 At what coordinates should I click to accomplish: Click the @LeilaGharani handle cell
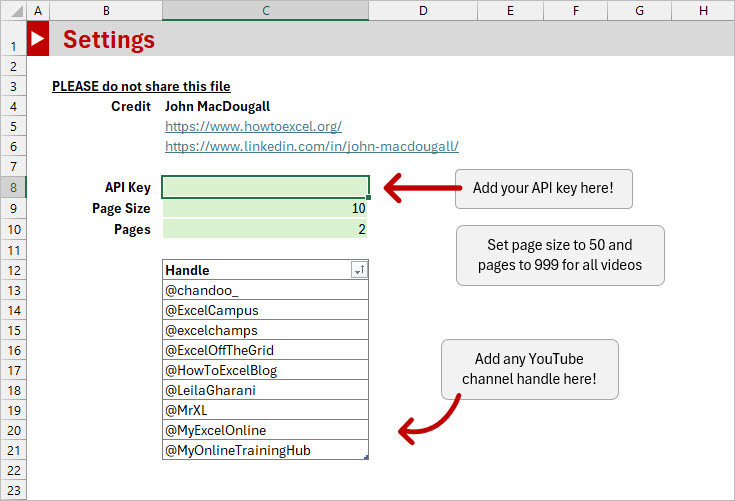tap(265, 390)
